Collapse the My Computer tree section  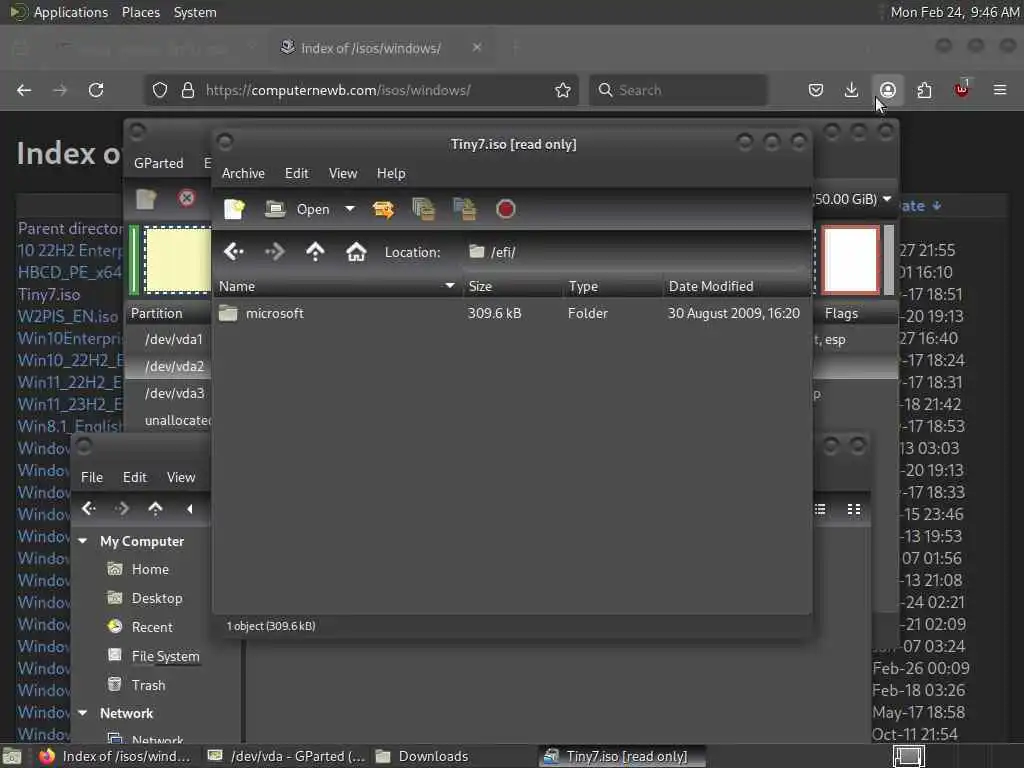83,541
